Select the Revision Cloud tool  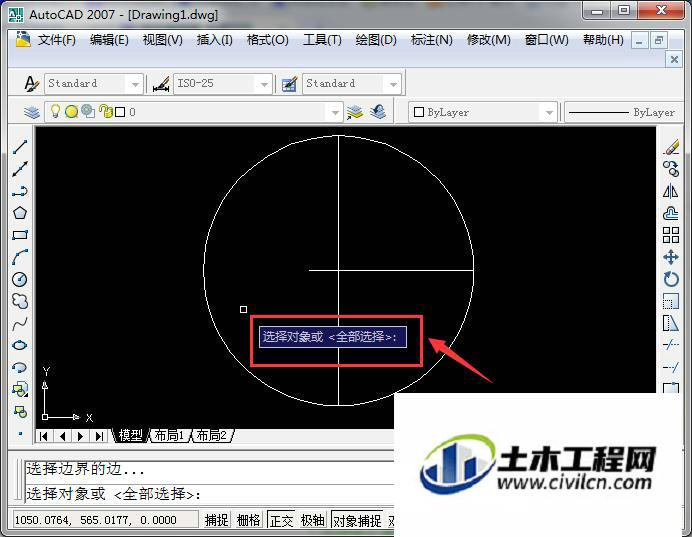tap(20, 301)
